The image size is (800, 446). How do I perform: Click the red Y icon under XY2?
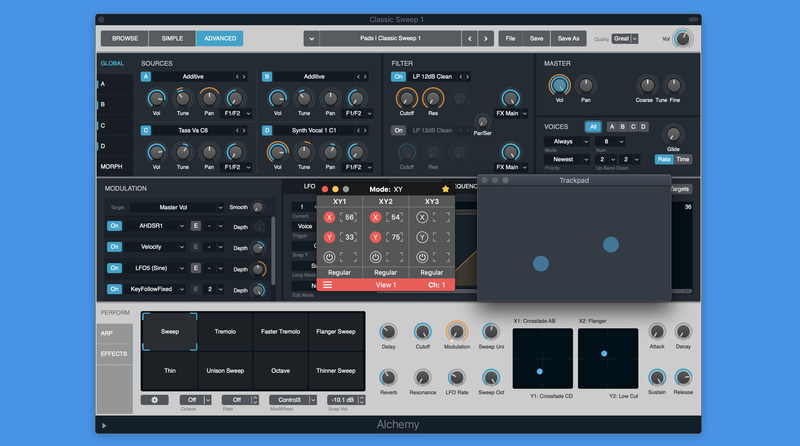coord(376,237)
